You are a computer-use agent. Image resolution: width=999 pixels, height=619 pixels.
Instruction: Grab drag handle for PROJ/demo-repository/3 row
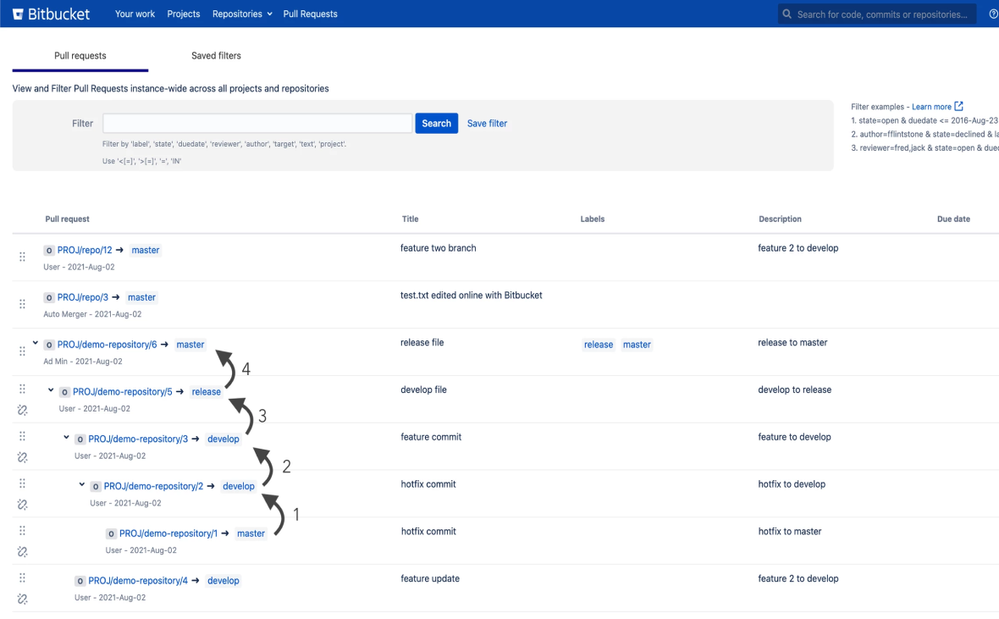click(x=22, y=436)
